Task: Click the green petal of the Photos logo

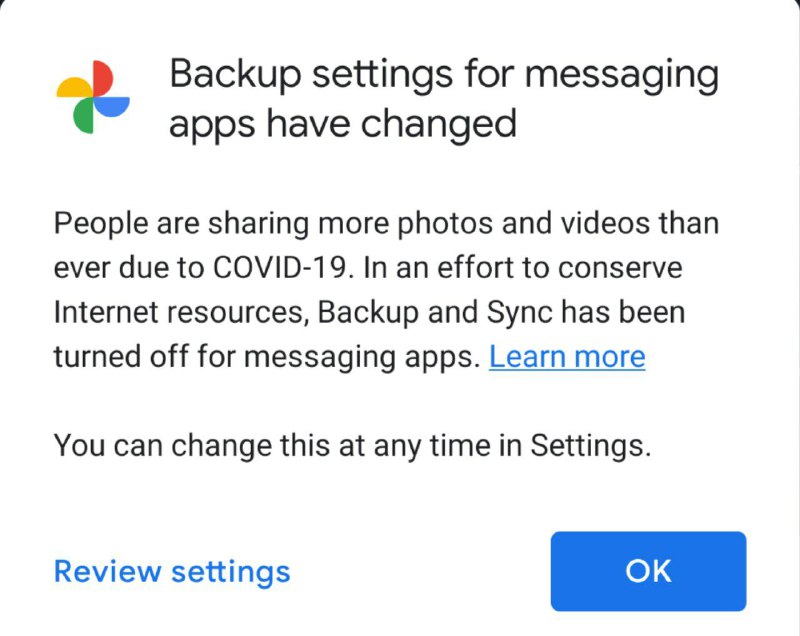Action: click(x=83, y=115)
